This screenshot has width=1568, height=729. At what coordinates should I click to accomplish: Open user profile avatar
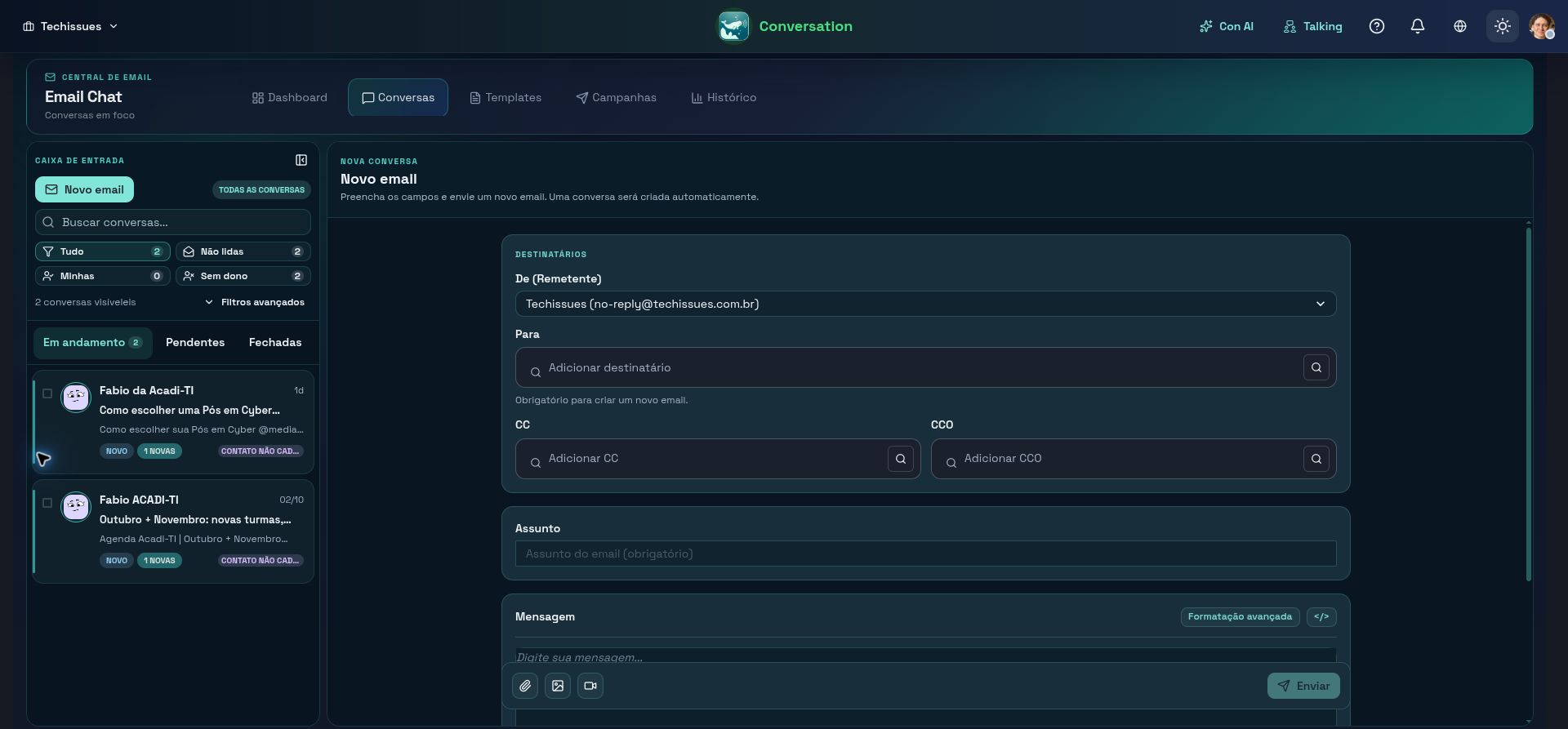1542,26
